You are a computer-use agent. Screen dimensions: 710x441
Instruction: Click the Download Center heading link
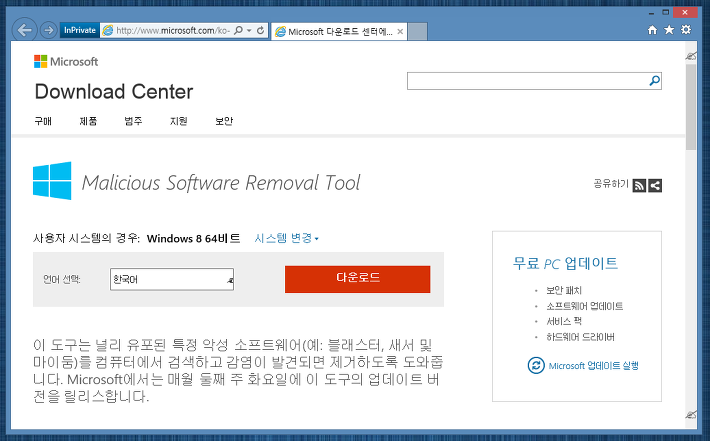click(114, 92)
